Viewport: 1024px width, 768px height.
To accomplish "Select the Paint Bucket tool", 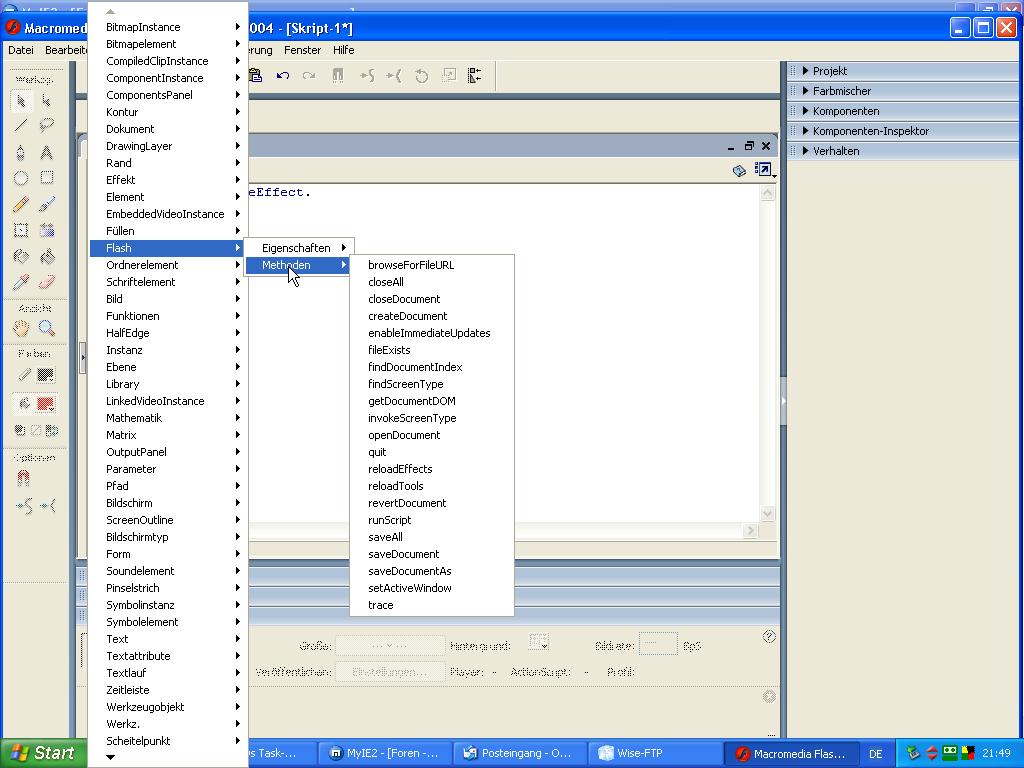I will point(46,257).
